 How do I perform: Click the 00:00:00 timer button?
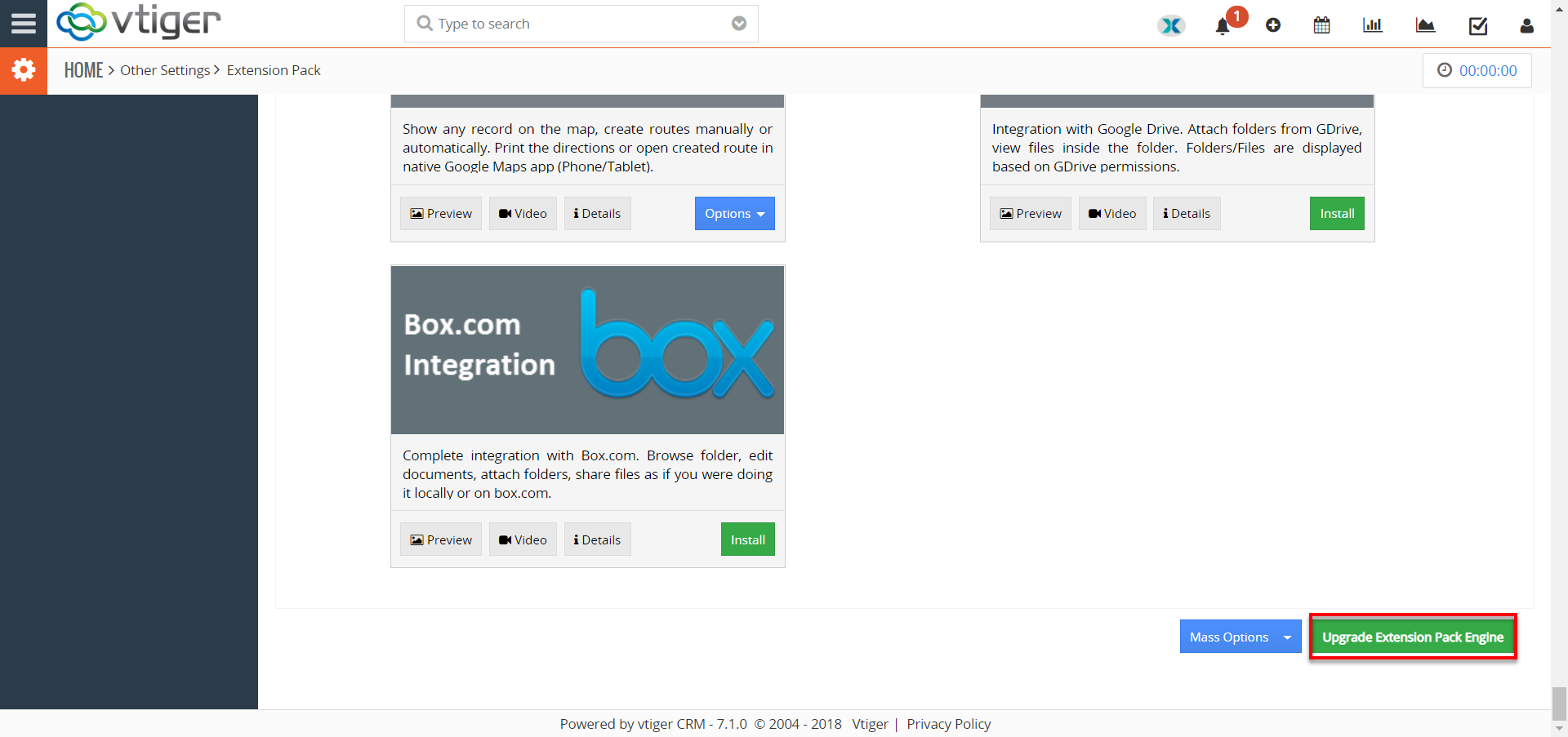click(1477, 71)
